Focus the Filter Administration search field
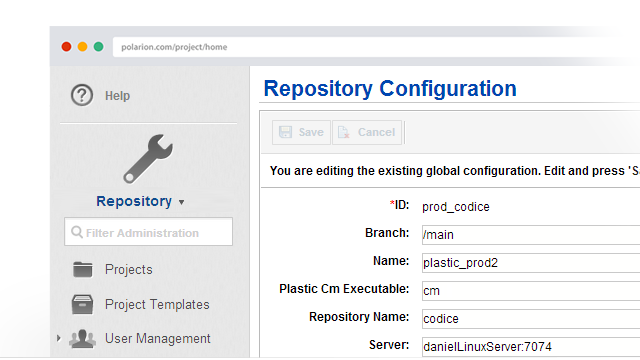 (x=149, y=232)
